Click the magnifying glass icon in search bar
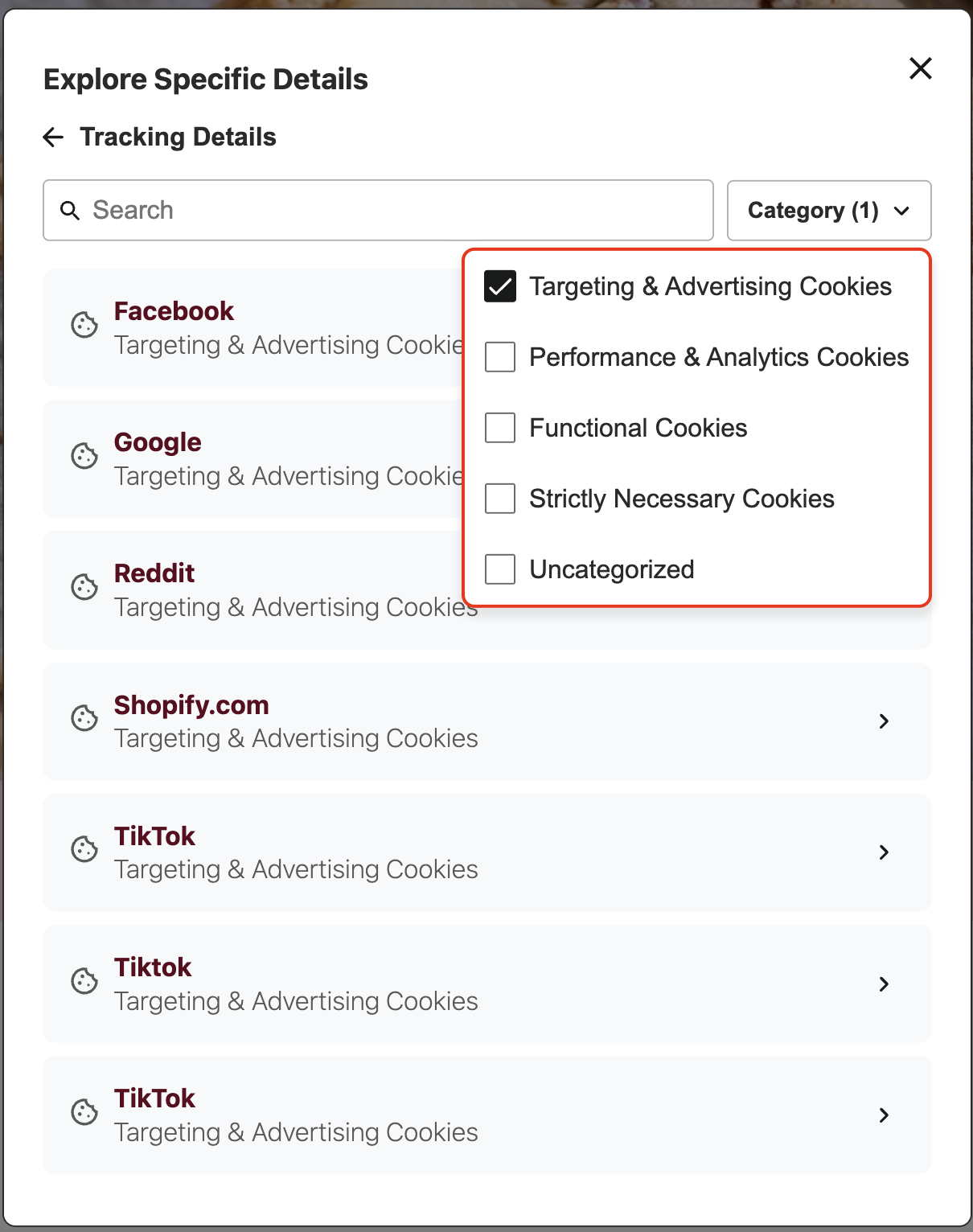 tap(70, 210)
